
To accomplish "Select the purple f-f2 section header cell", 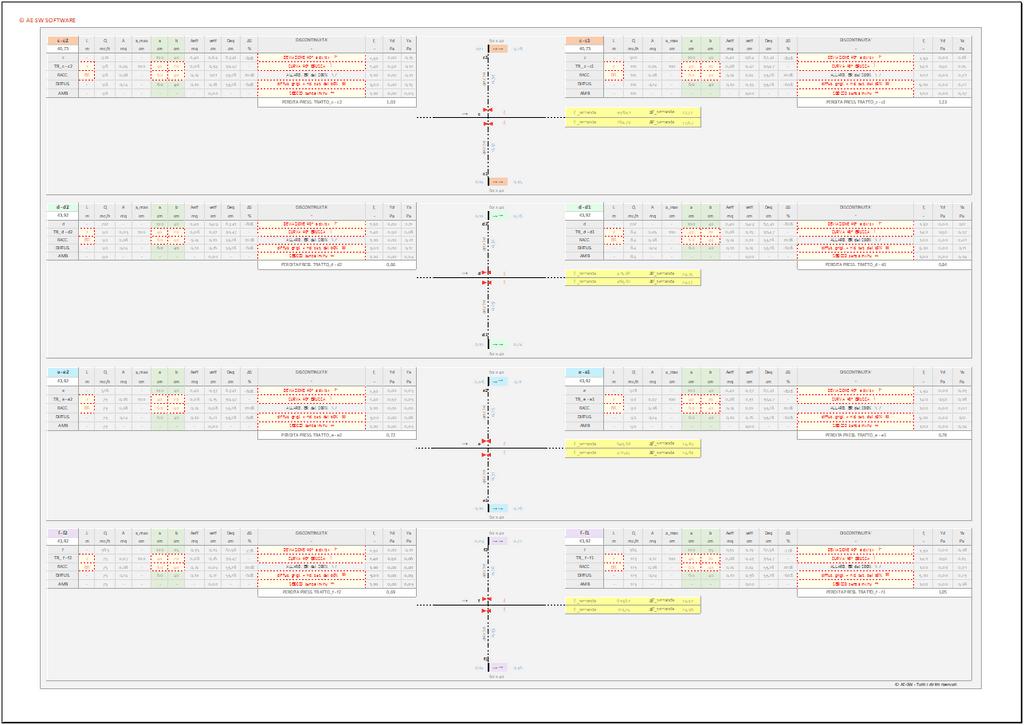I will click(x=62, y=533).
